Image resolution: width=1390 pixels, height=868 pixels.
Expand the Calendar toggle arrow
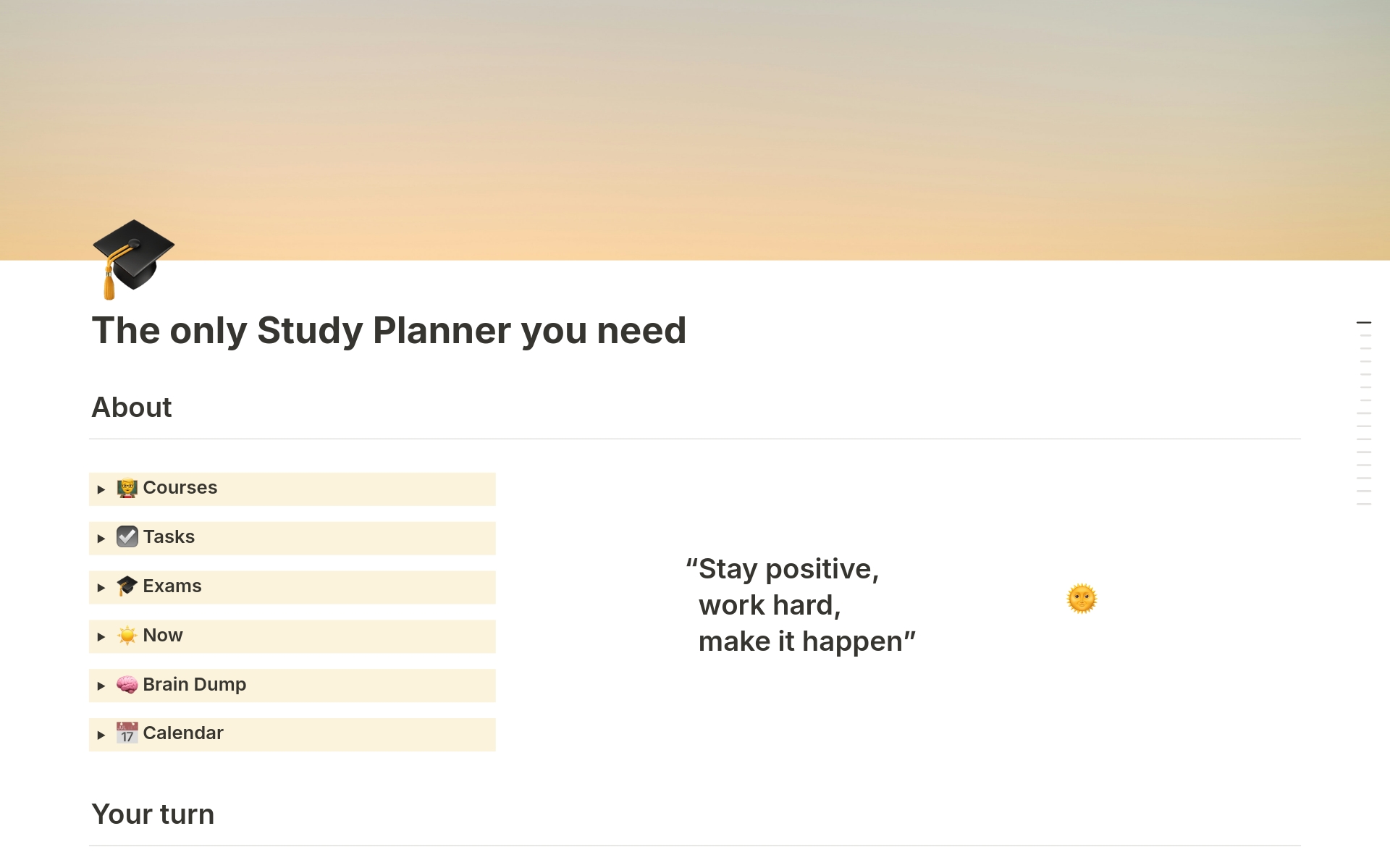[x=101, y=735]
